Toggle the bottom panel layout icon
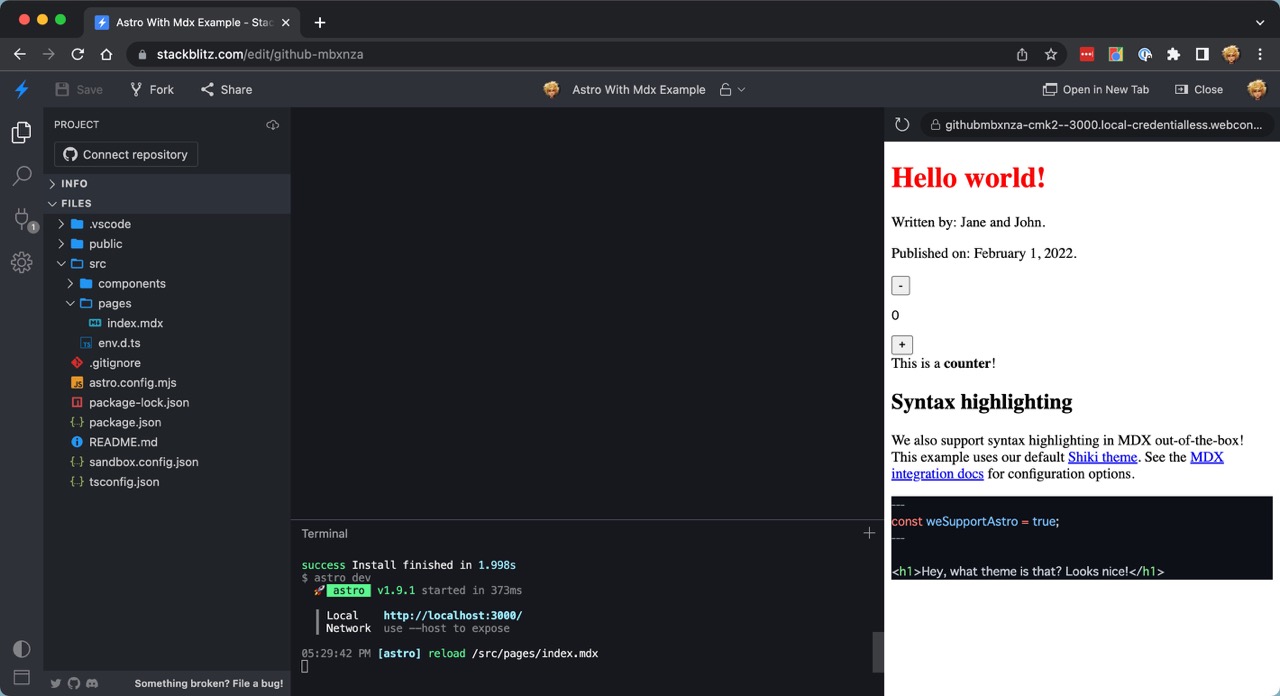Screen dimensions: 1280x696 [21, 678]
